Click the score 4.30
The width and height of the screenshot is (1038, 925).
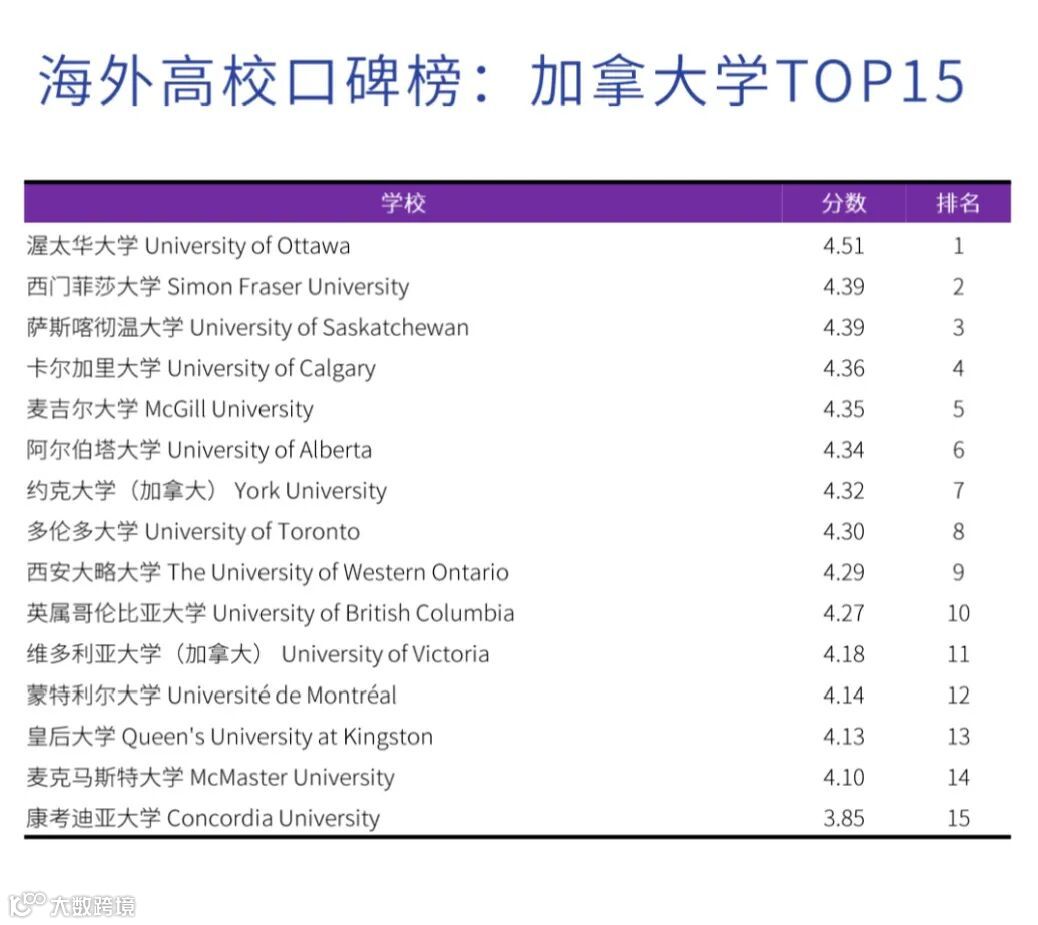point(844,532)
